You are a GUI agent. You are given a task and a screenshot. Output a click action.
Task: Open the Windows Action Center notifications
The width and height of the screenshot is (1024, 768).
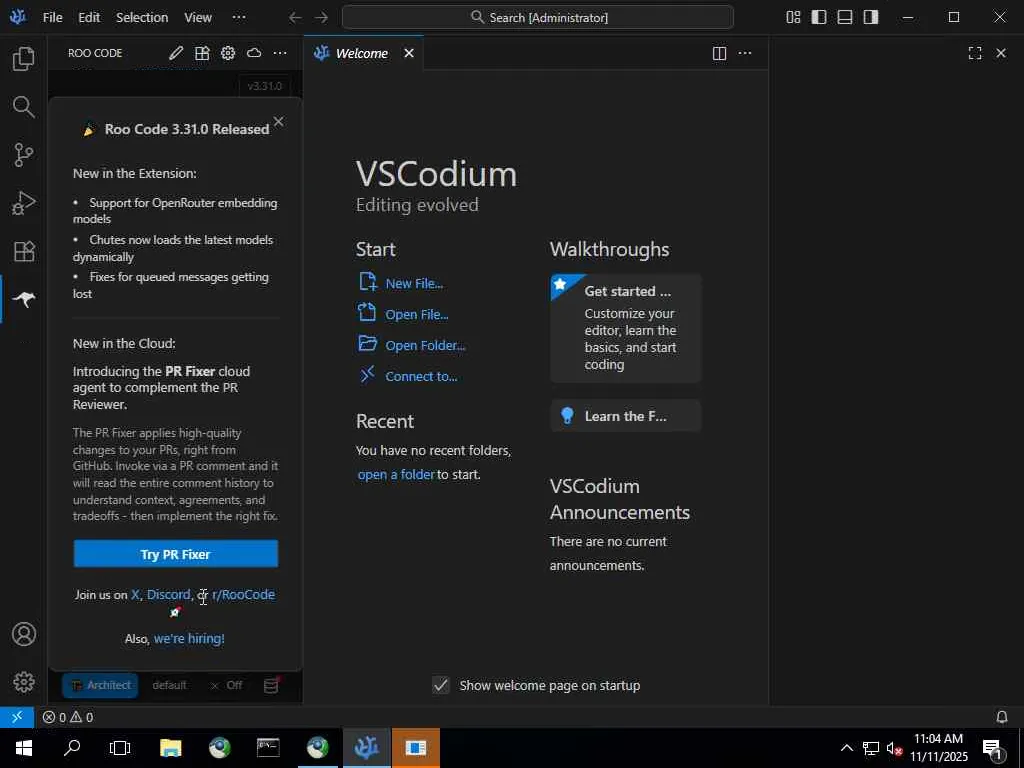pyautogui.click(x=994, y=748)
